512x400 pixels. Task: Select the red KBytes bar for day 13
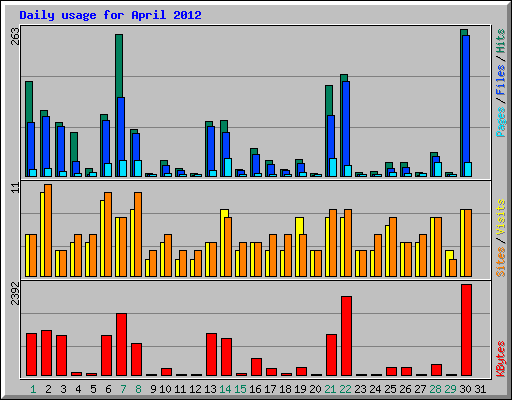point(211,354)
